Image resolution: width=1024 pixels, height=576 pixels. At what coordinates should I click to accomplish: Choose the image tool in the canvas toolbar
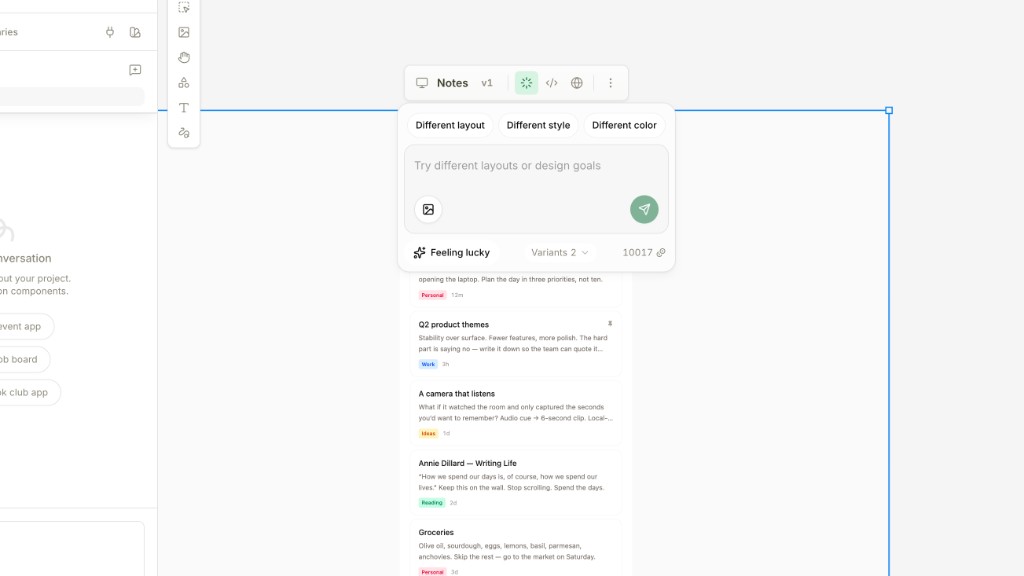[x=184, y=32]
